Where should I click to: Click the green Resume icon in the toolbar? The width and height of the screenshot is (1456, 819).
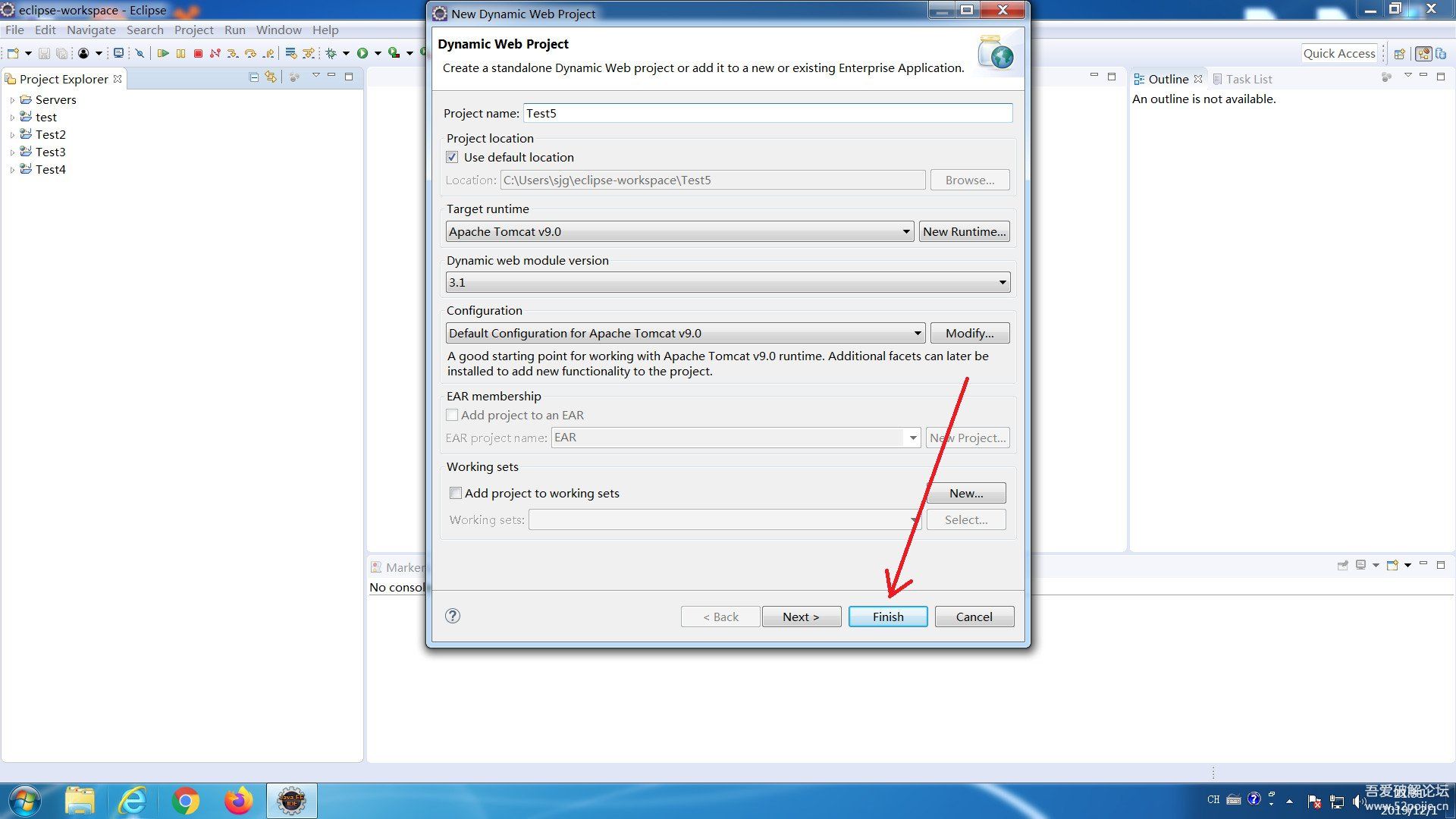point(163,53)
